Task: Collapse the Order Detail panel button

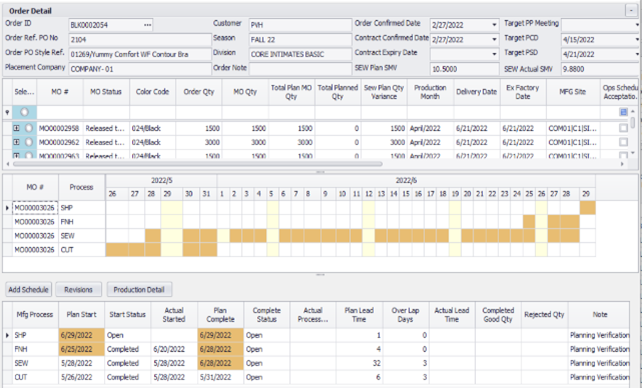Action: pyautogui.click(x=631, y=10)
